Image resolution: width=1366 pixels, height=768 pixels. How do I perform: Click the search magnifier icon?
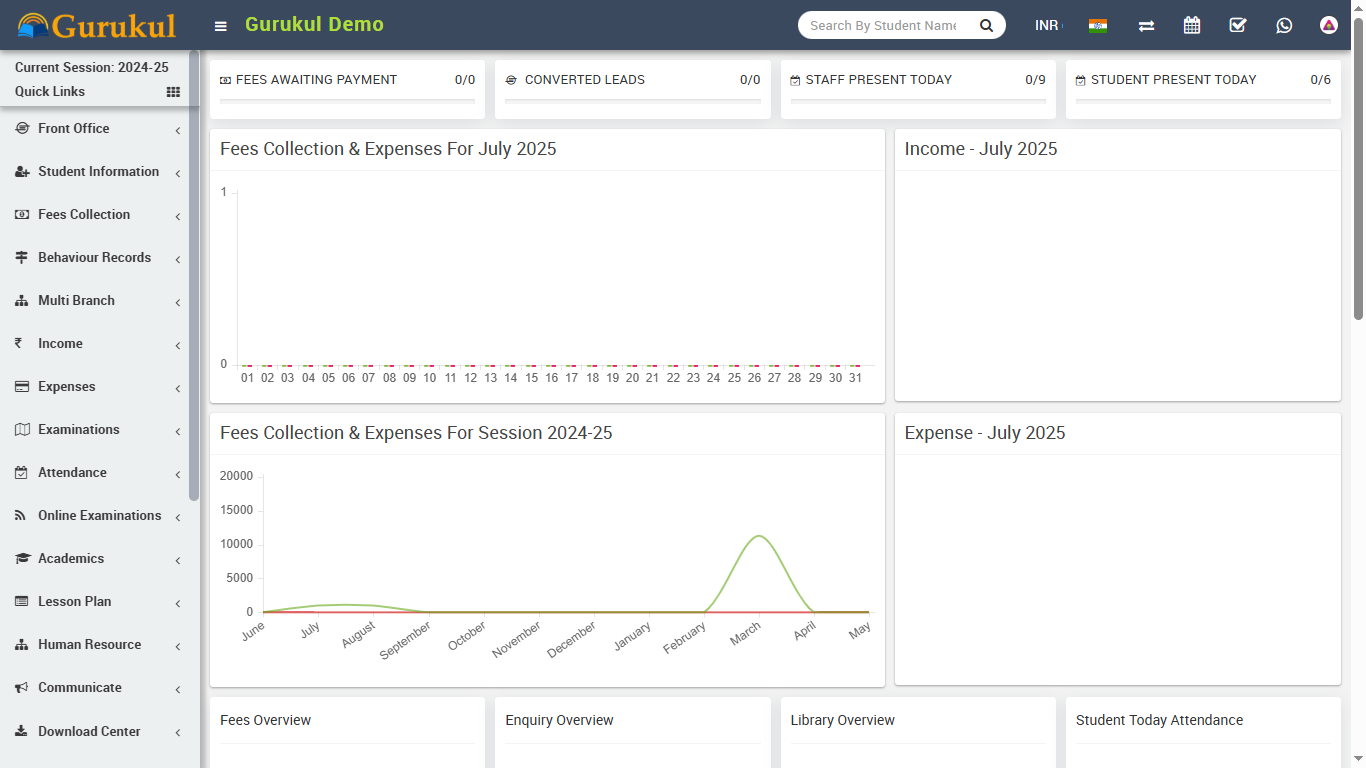(986, 25)
